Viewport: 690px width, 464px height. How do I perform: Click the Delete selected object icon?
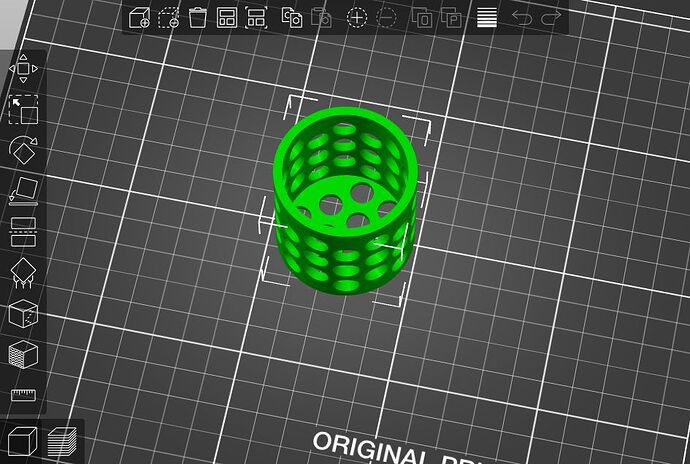[x=169, y=18]
